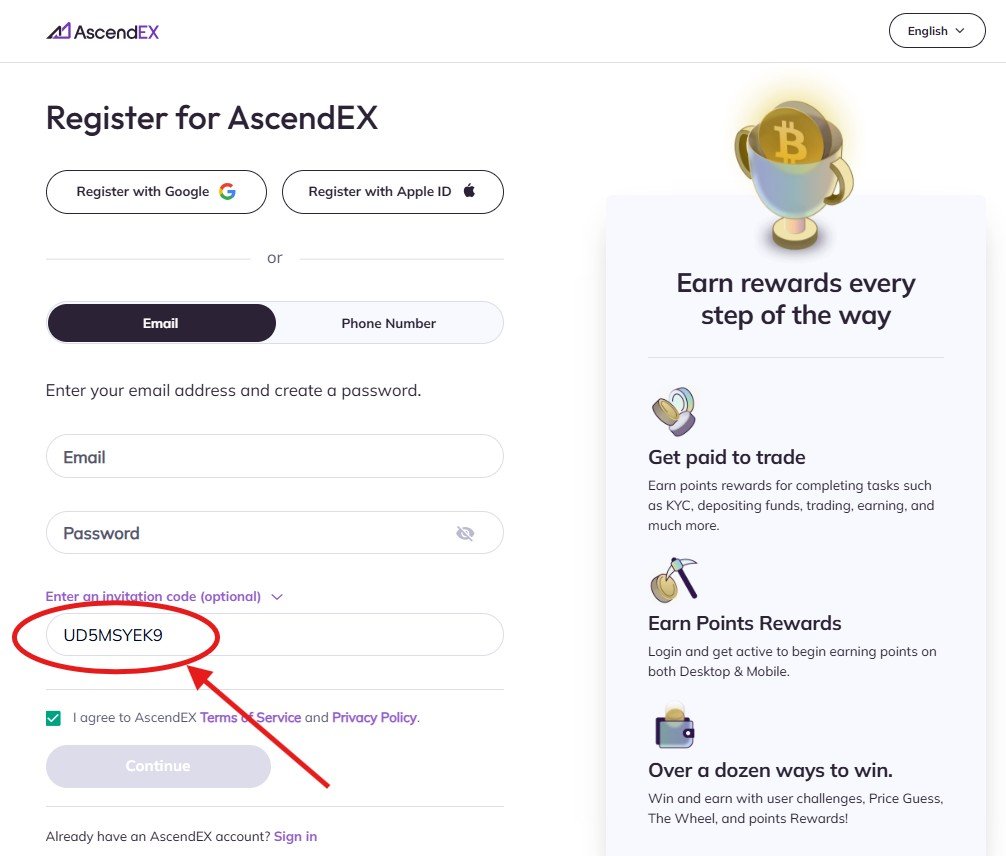Open the Sign in link
Image resolution: width=1006 pixels, height=856 pixels.
tap(295, 836)
